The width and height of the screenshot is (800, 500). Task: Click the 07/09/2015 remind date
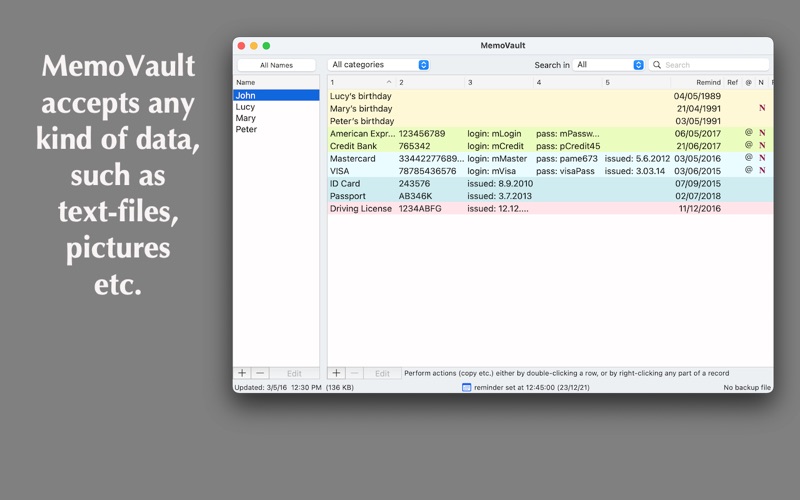[x=698, y=183]
